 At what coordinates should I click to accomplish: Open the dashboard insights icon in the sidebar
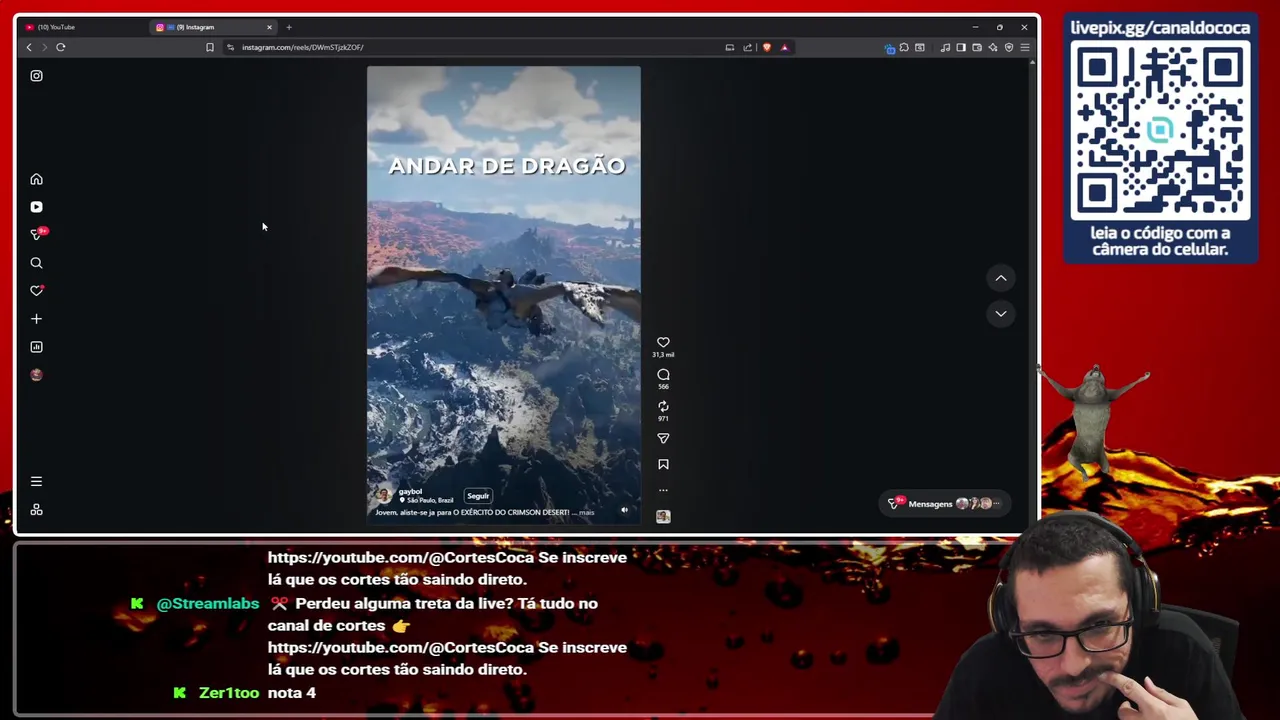coord(36,347)
